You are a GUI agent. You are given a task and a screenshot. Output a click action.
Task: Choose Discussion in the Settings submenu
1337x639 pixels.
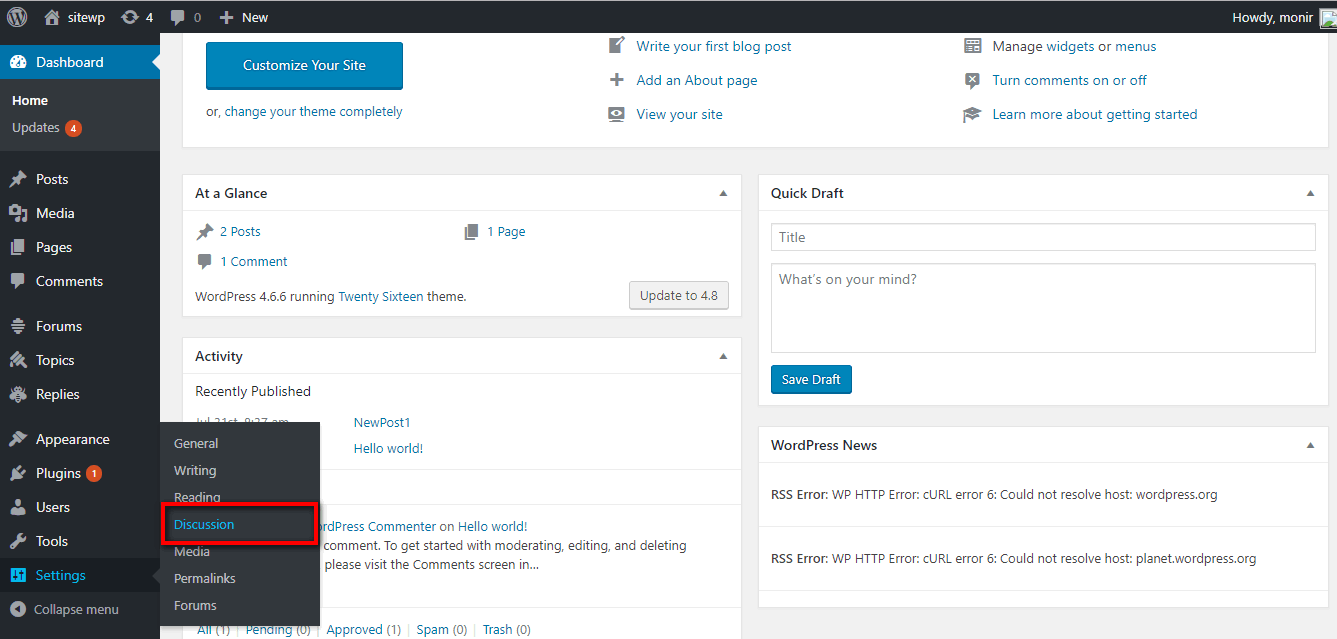point(204,524)
